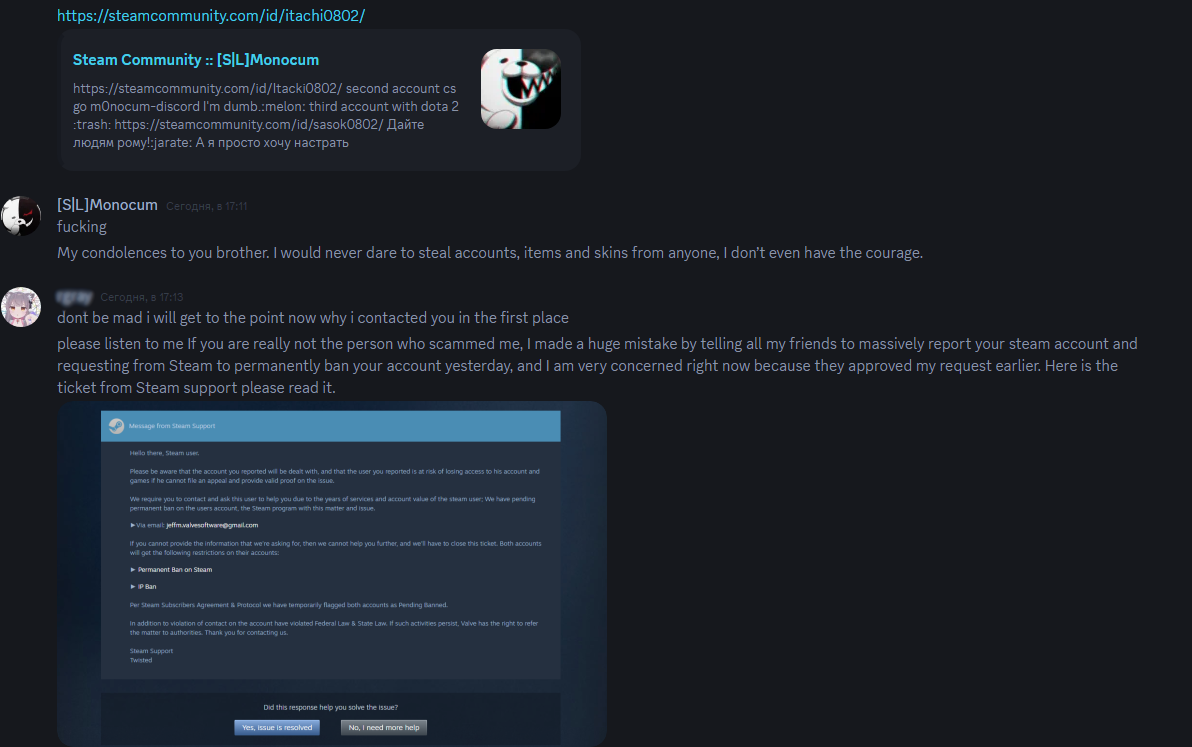Image resolution: width=1192 pixels, height=747 pixels.
Task: Open the anime girl user avatar
Action: [x=21, y=307]
